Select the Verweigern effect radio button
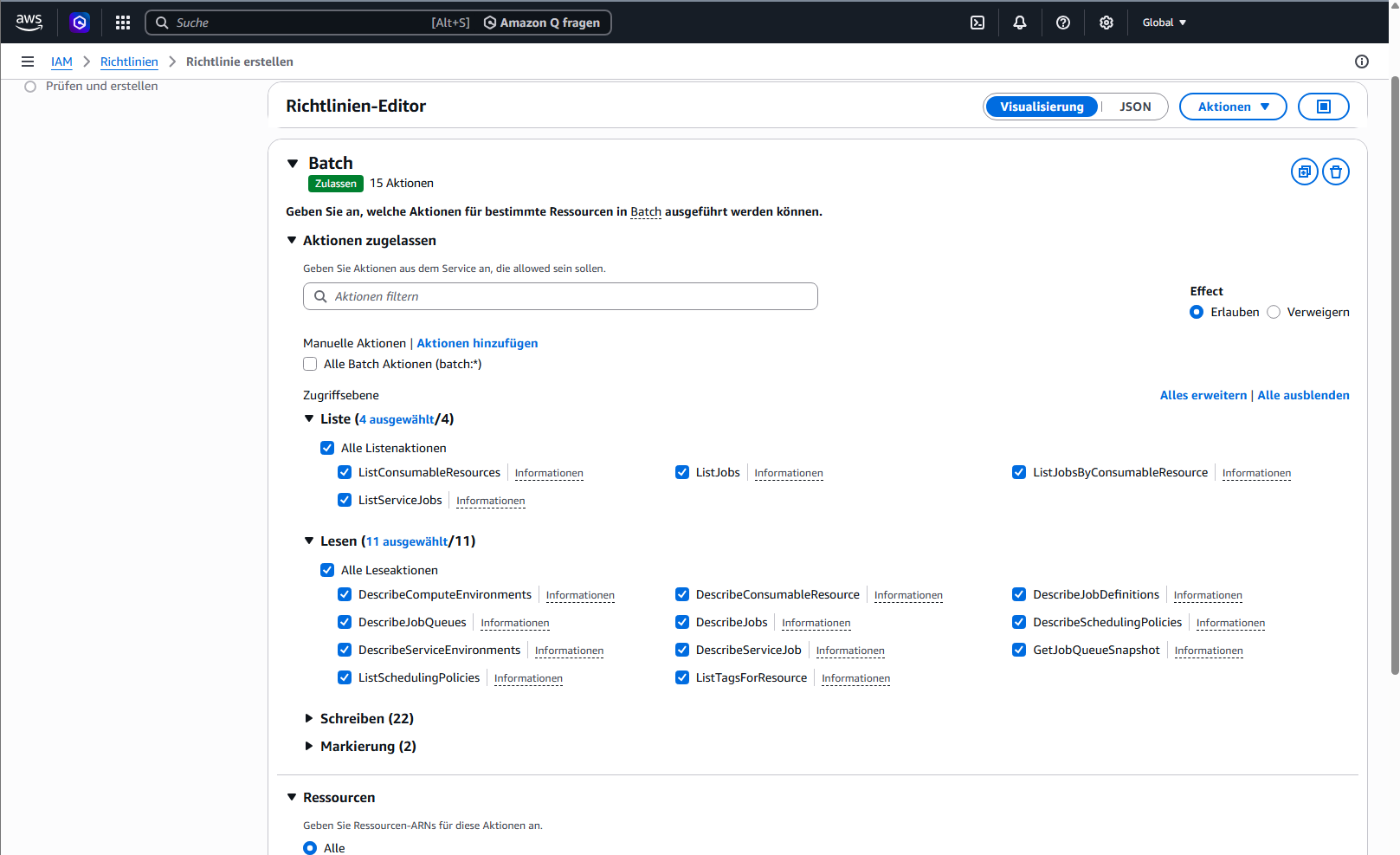 tap(1274, 312)
